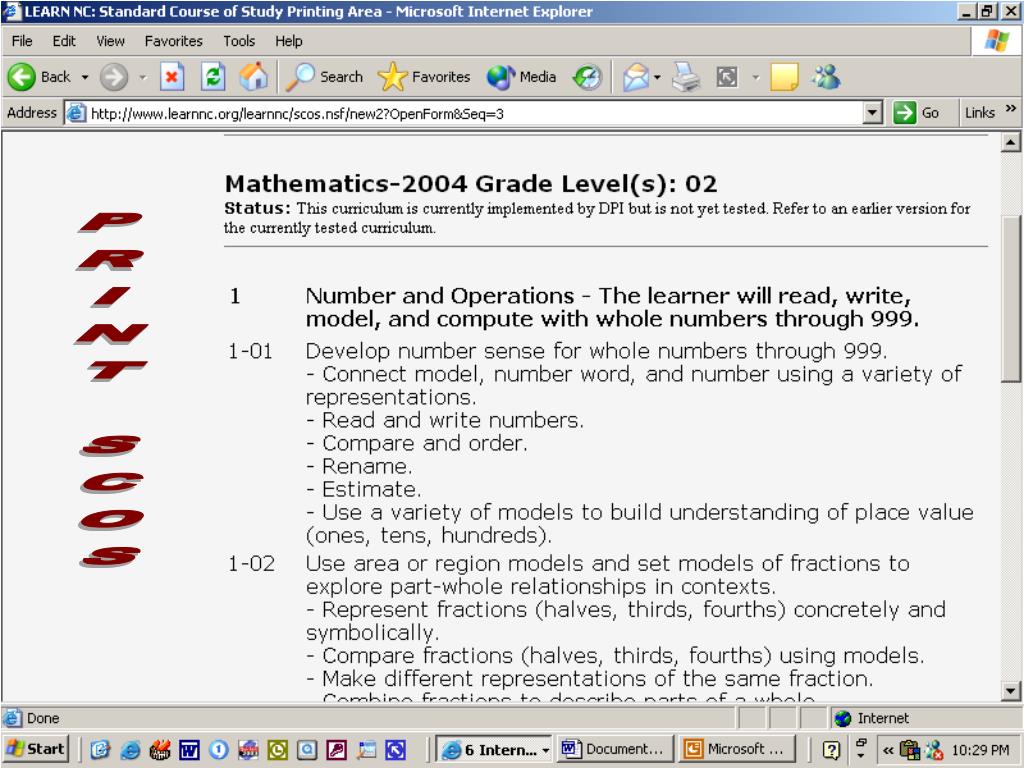Click the help question mark tray icon

tap(831, 750)
